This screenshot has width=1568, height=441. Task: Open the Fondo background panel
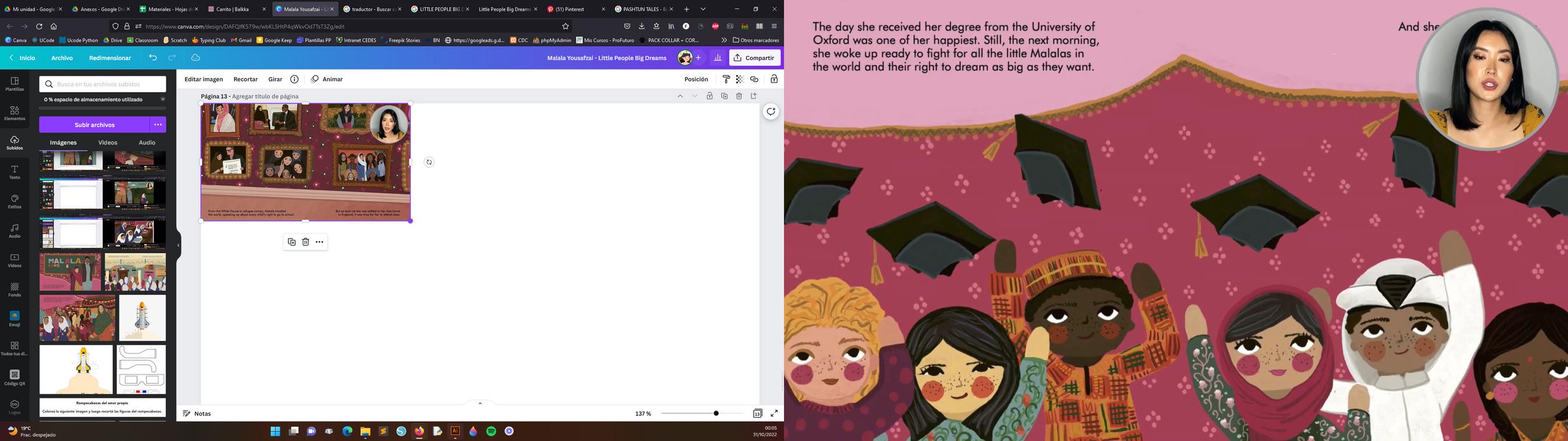click(x=15, y=290)
